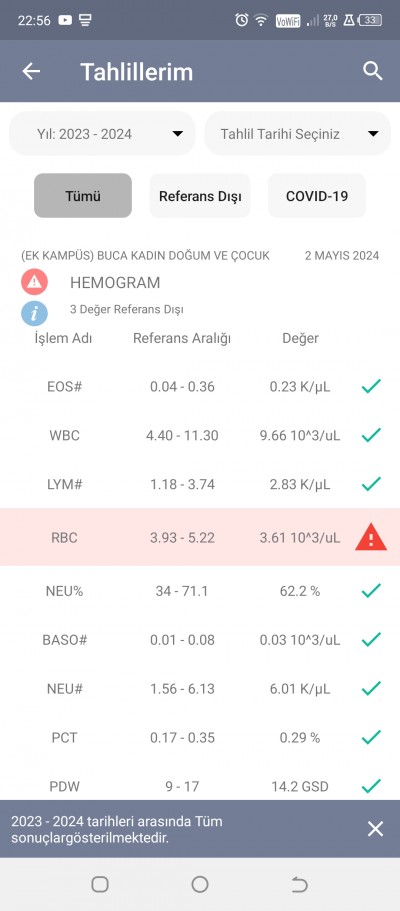
Task: Select the highlighted RBC result row
Action: (200, 537)
